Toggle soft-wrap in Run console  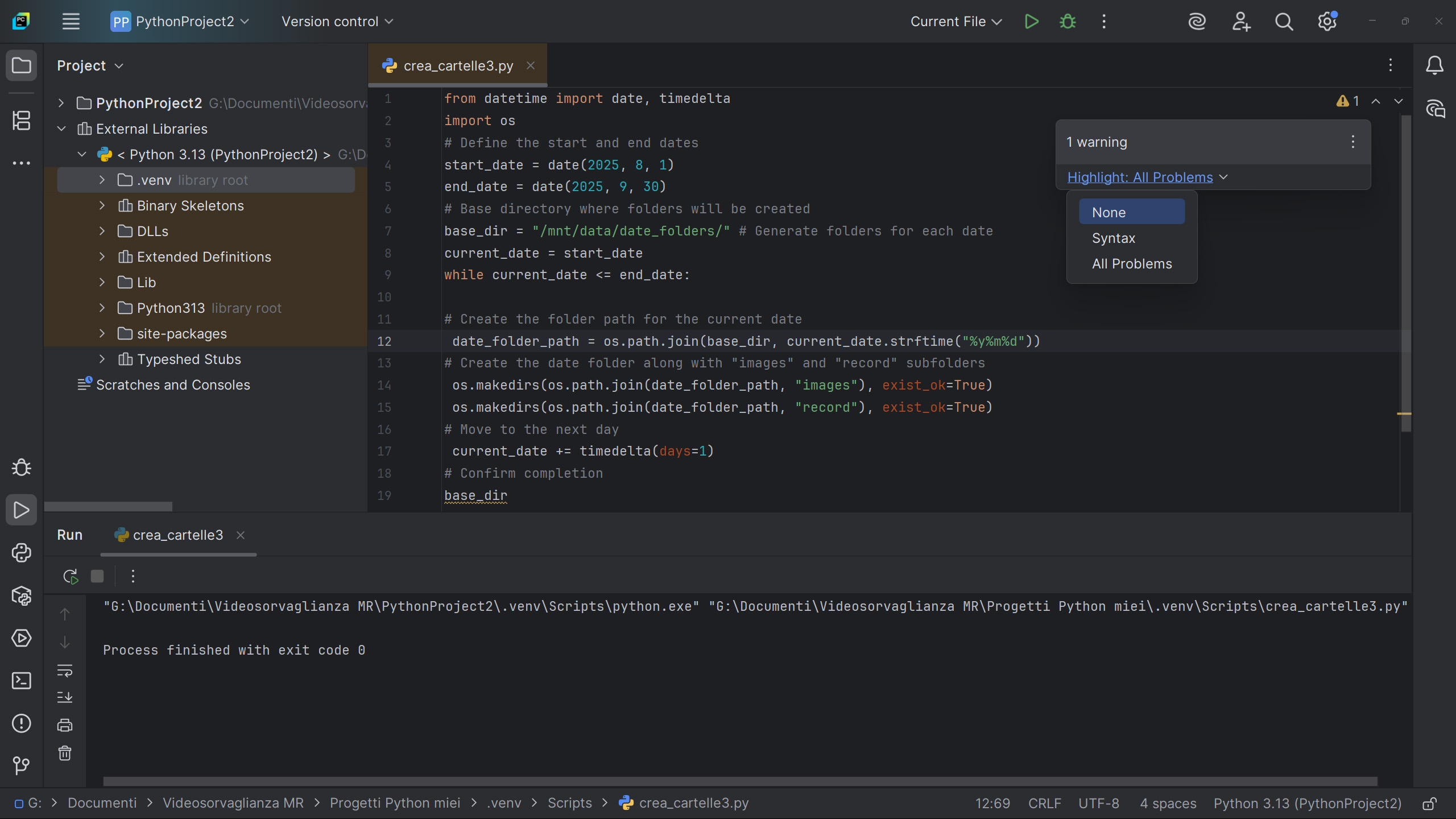pyautogui.click(x=65, y=671)
